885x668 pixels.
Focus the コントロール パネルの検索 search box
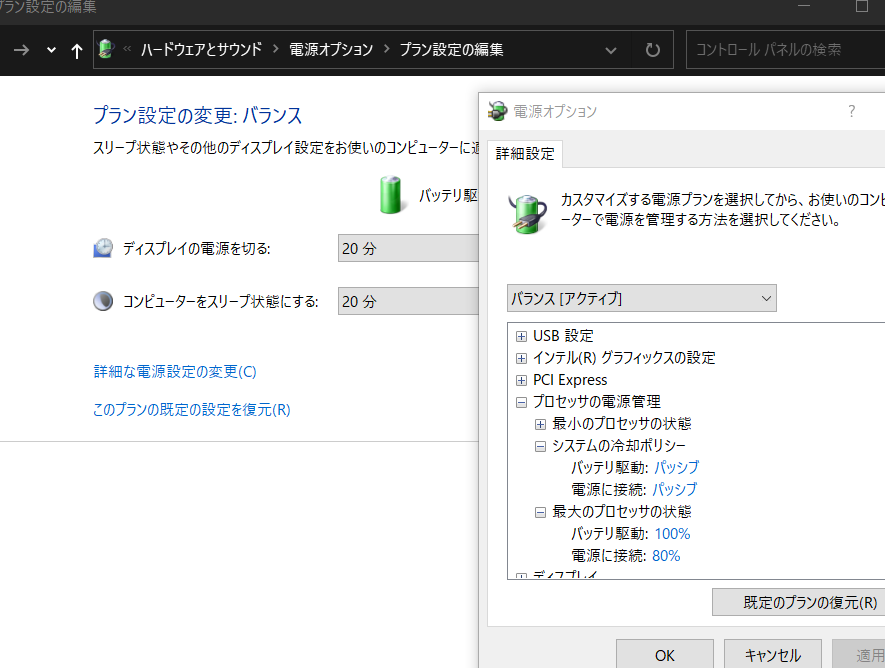point(786,50)
